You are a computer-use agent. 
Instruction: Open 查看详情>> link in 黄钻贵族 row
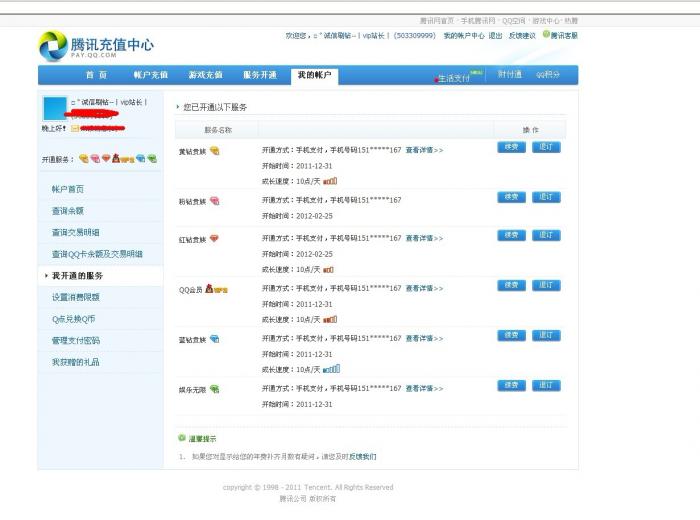[425, 150]
